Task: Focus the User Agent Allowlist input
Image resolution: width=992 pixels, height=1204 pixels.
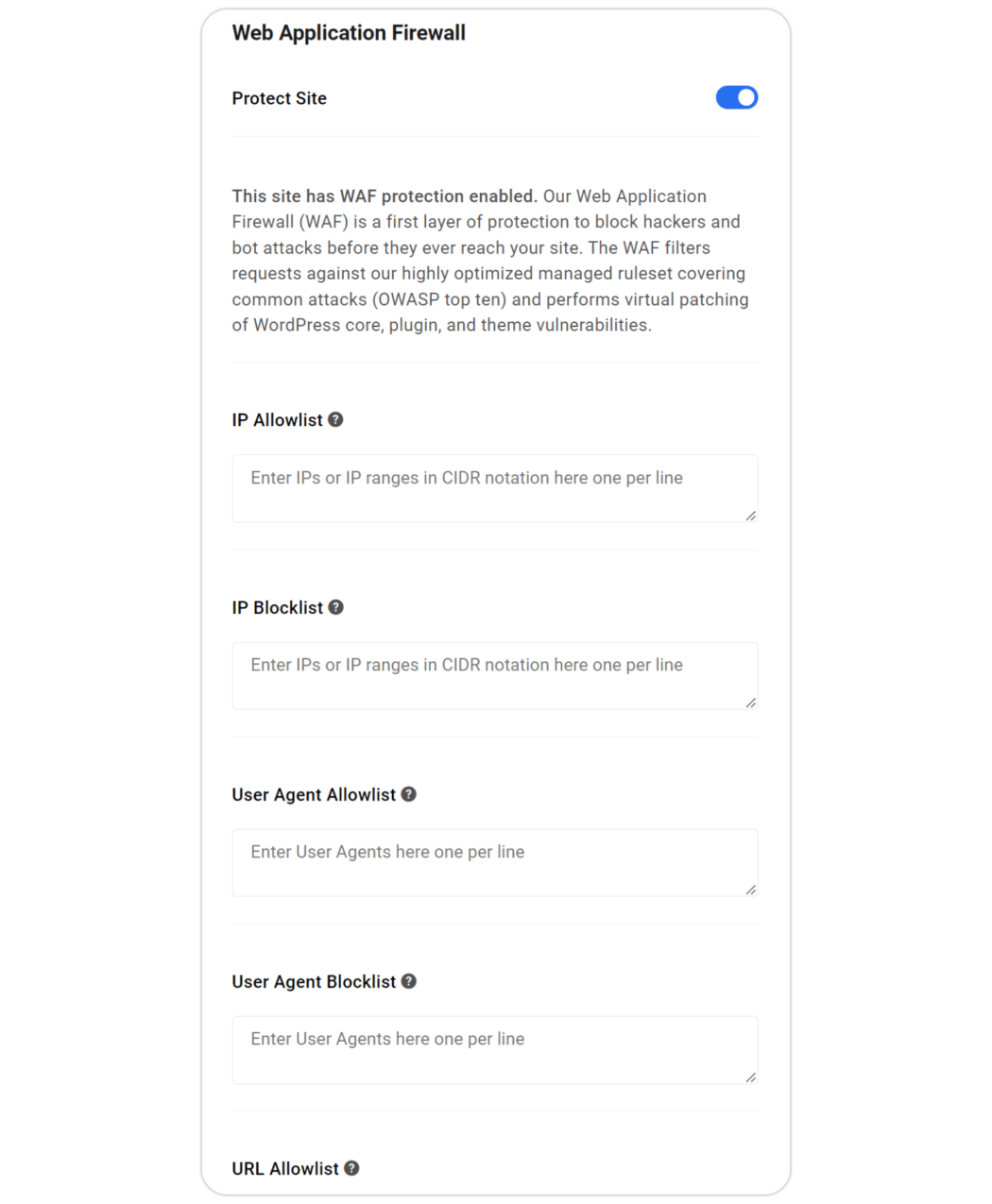Action: click(x=495, y=862)
